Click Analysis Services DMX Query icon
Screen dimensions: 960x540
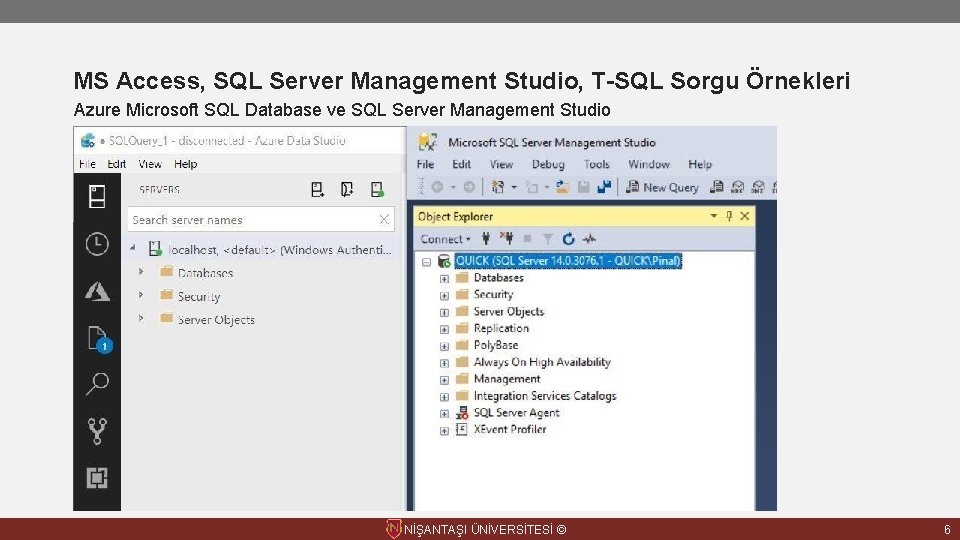[x=758, y=187]
